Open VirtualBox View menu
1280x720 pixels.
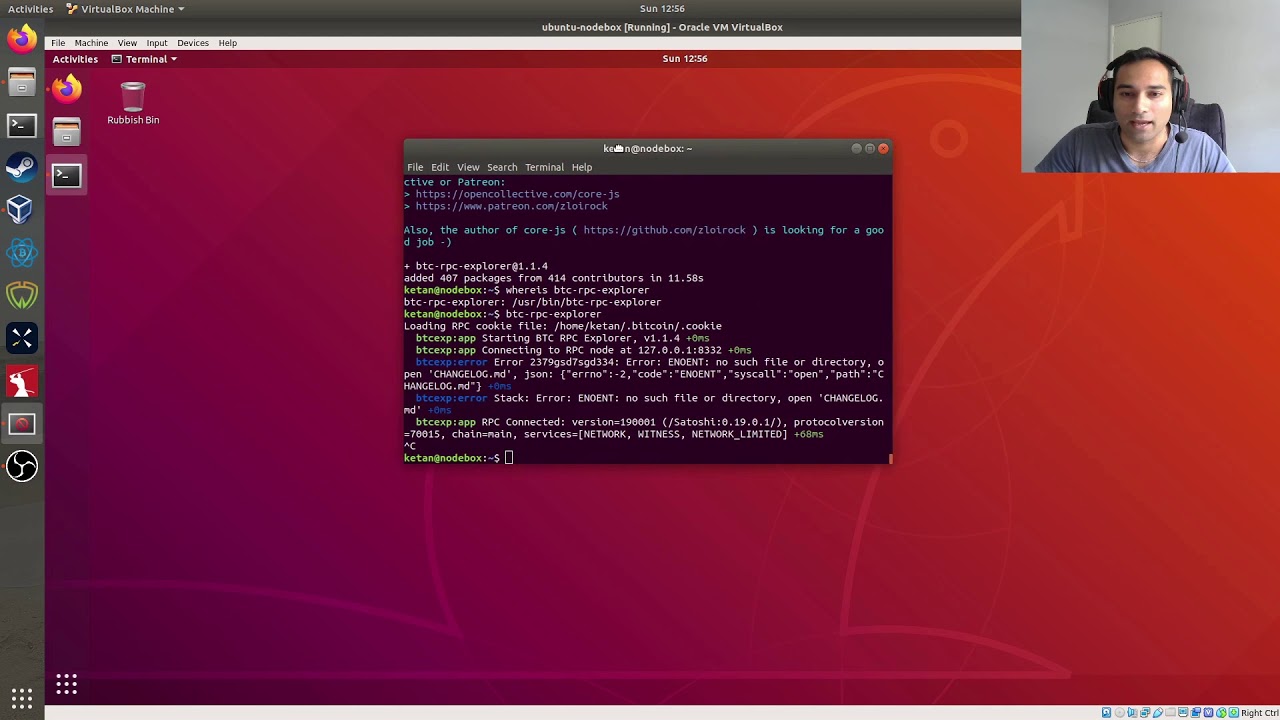[127, 43]
